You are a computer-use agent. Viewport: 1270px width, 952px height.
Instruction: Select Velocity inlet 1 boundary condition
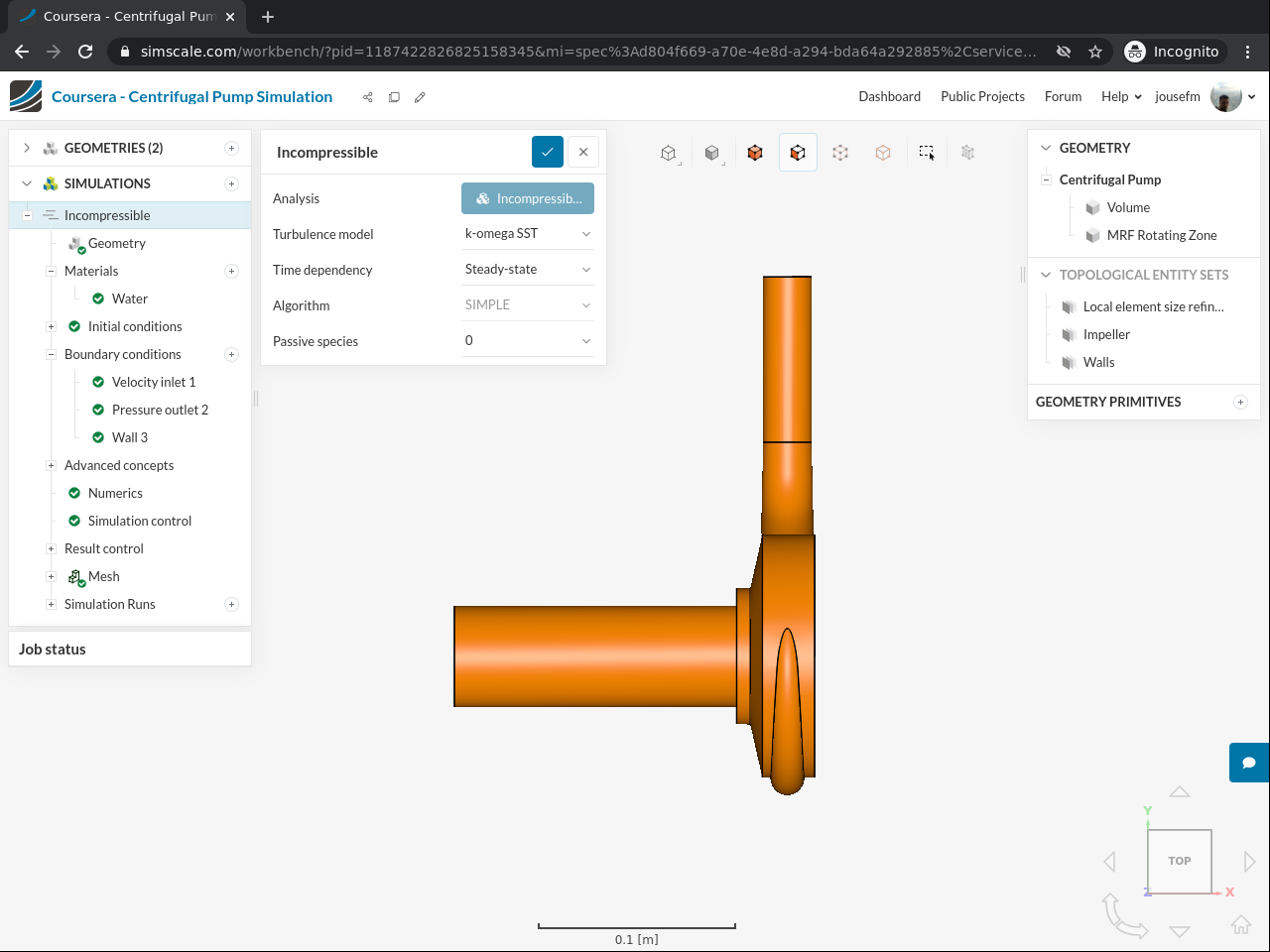click(x=154, y=382)
